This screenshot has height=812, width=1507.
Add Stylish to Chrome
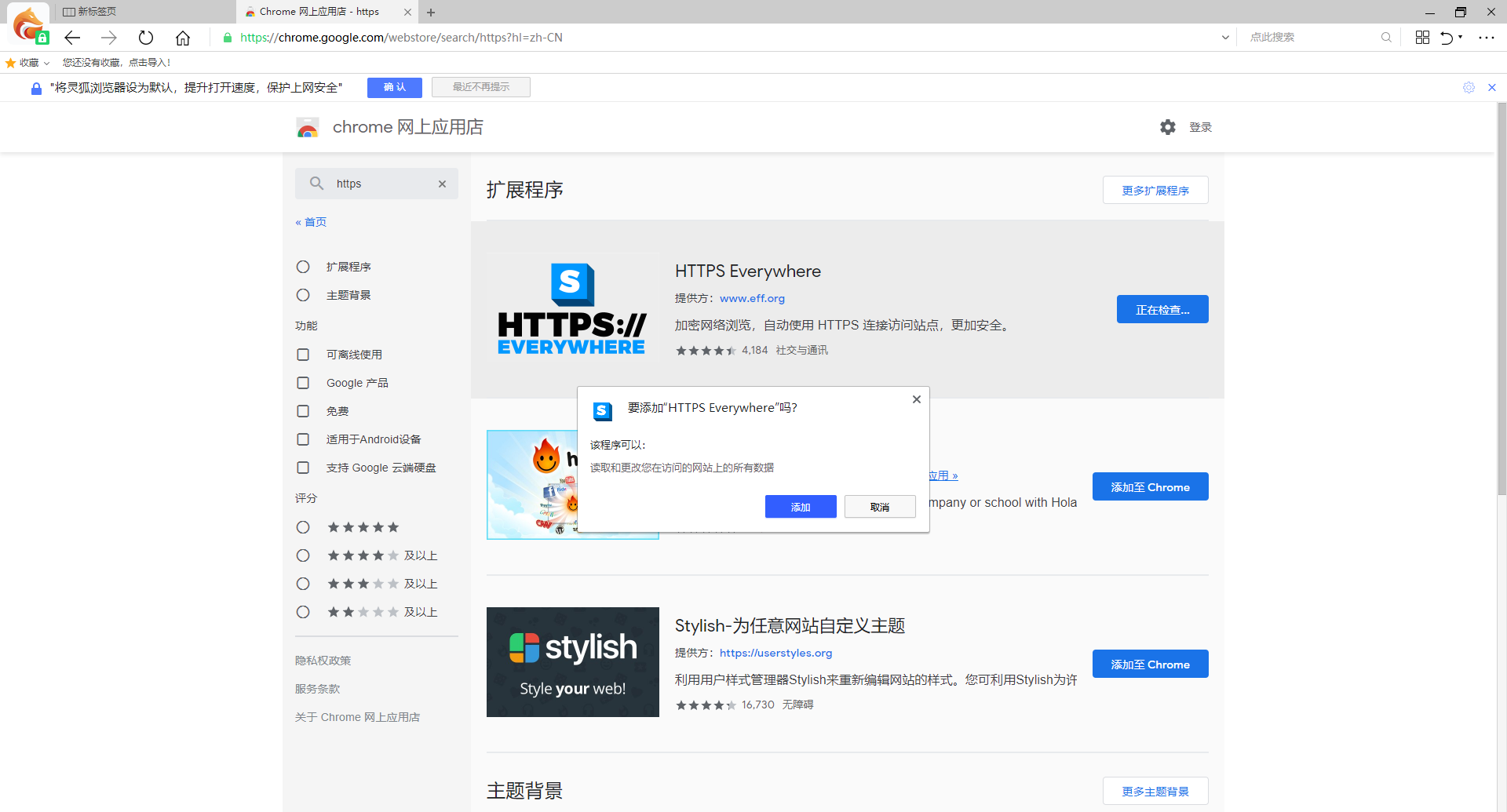tap(1150, 664)
